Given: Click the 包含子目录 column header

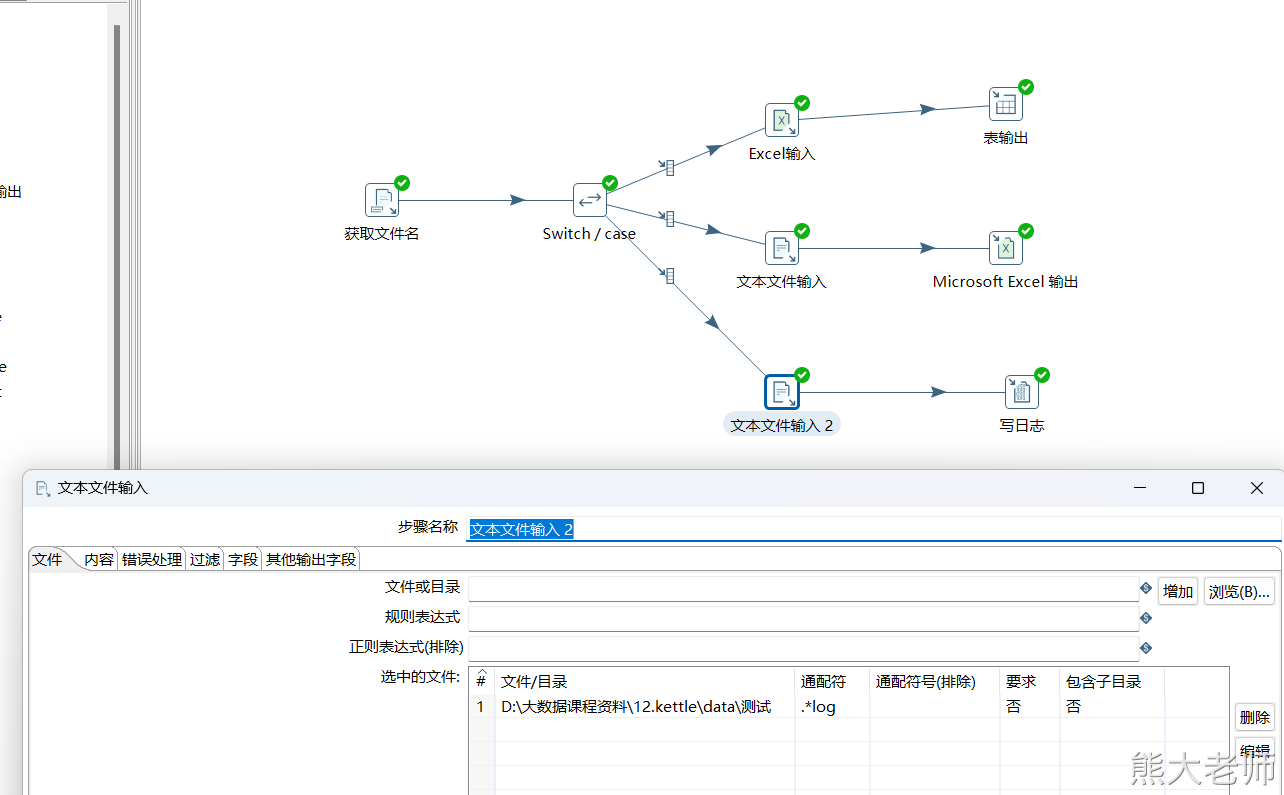Looking at the screenshot, I should click(x=1112, y=681).
